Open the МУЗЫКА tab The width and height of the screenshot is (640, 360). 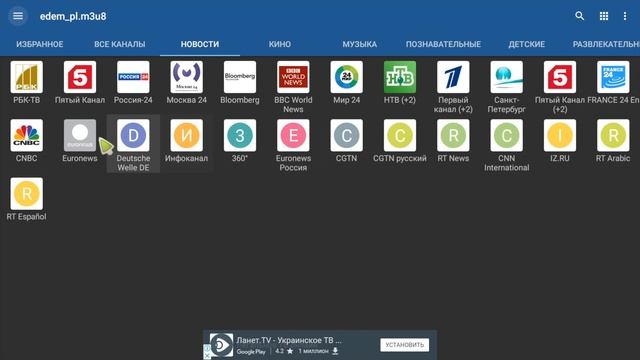click(360, 44)
